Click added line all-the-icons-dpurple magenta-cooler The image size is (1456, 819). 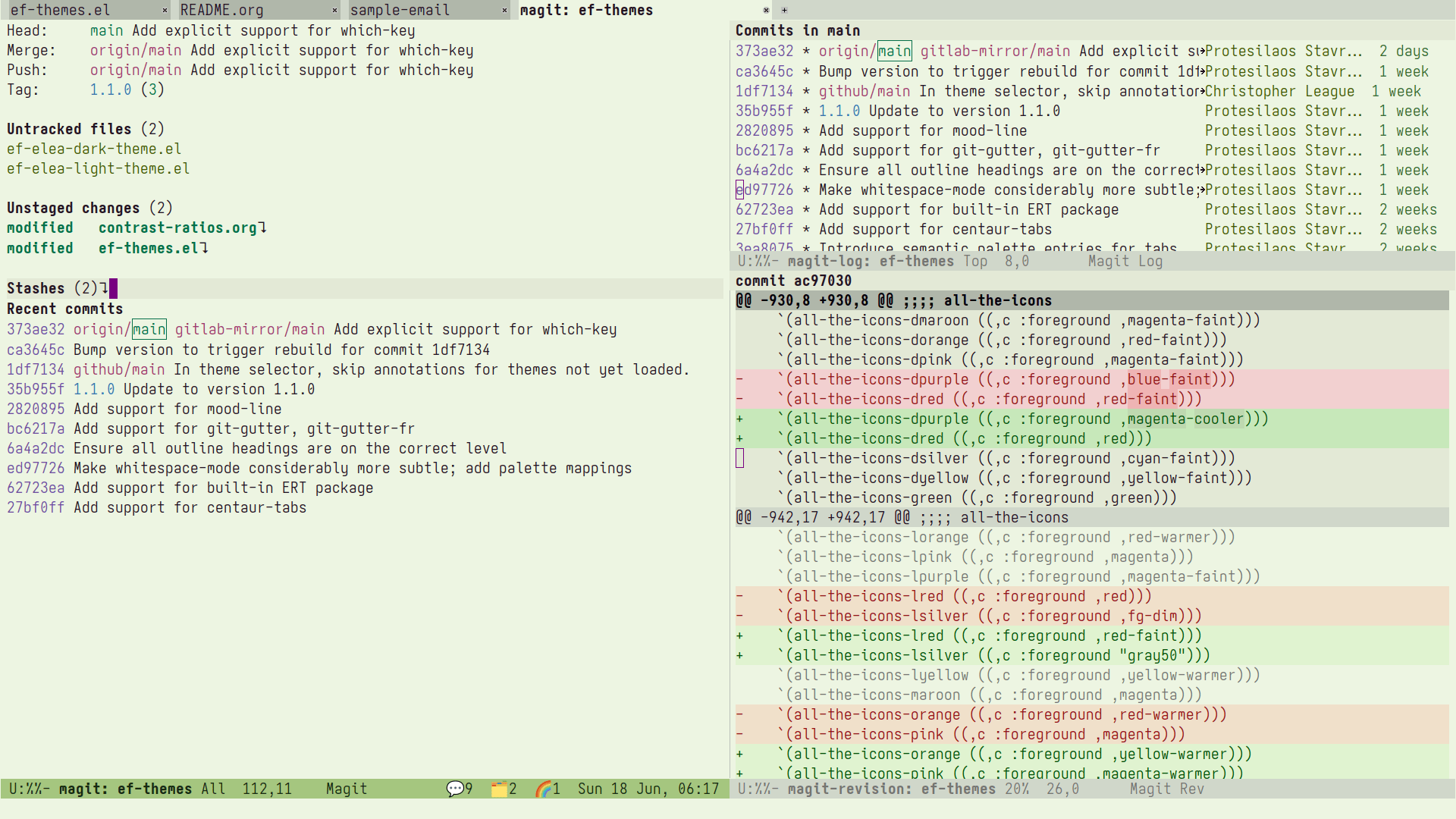(x=1092, y=419)
